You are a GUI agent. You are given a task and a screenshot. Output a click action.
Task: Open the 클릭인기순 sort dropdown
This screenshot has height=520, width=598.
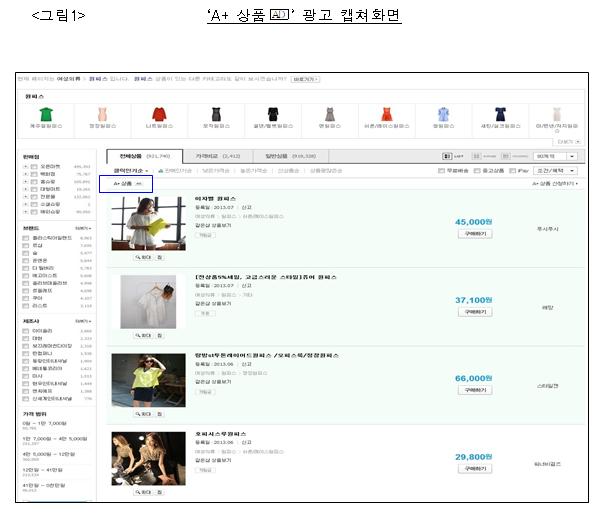click(131, 171)
